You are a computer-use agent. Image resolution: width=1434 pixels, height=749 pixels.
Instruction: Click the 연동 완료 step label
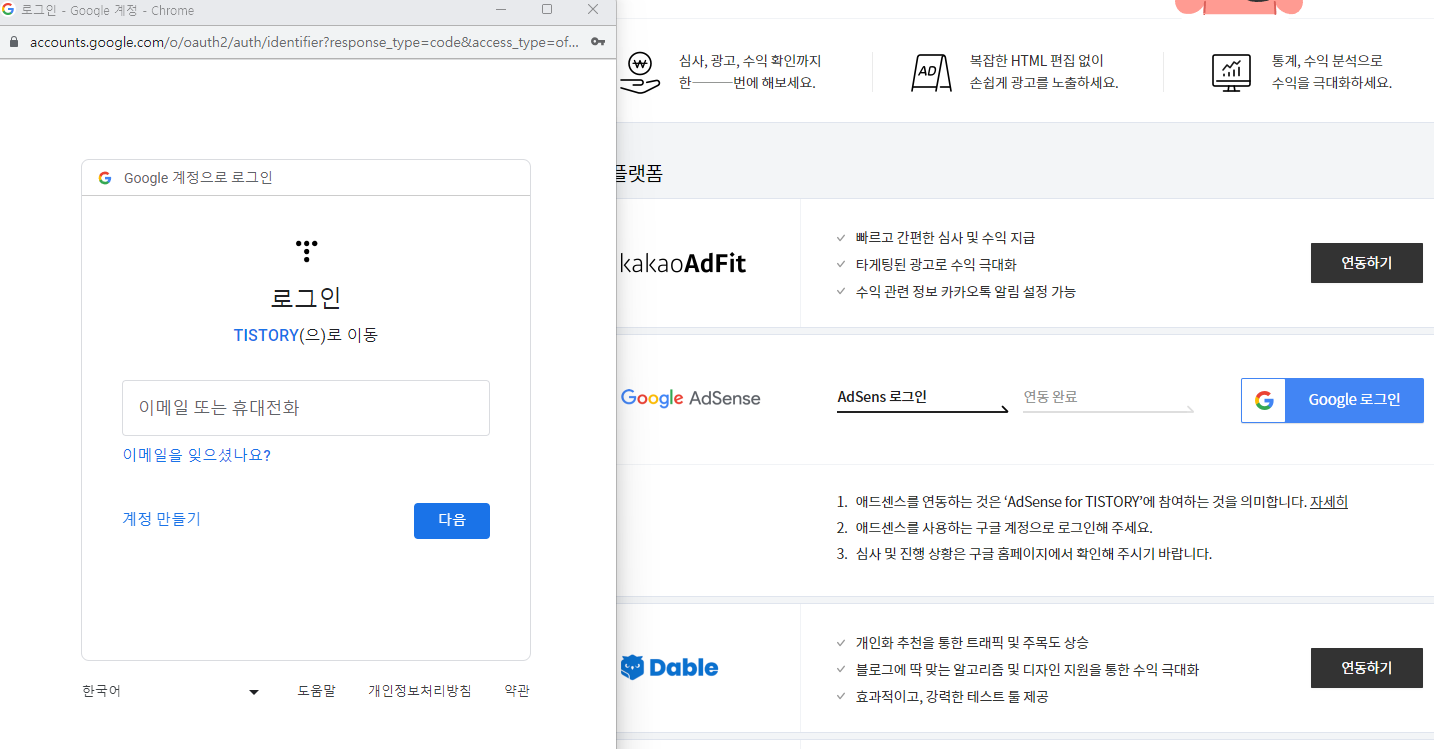tap(1050, 397)
